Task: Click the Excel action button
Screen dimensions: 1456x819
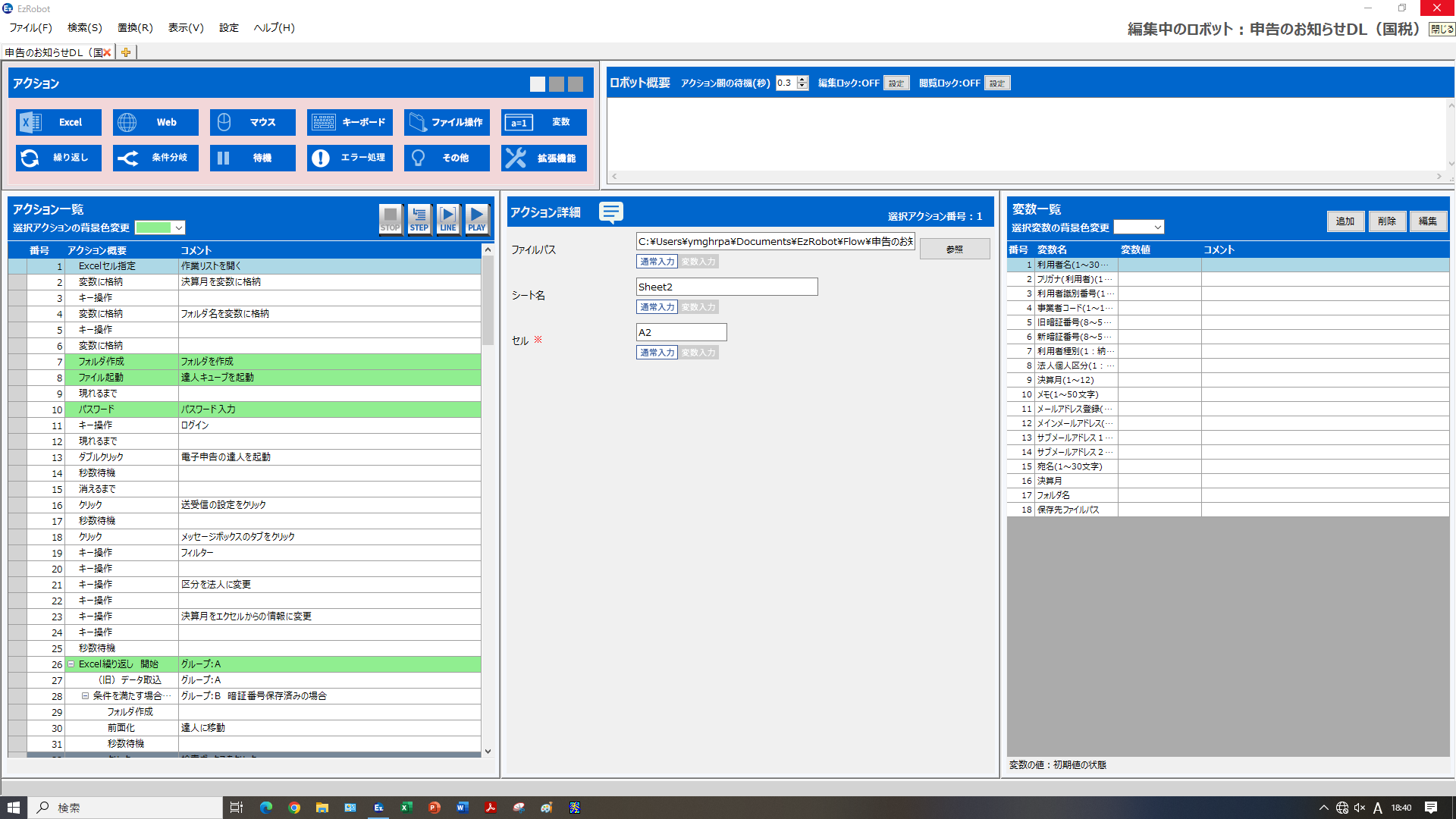Action: click(58, 122)
